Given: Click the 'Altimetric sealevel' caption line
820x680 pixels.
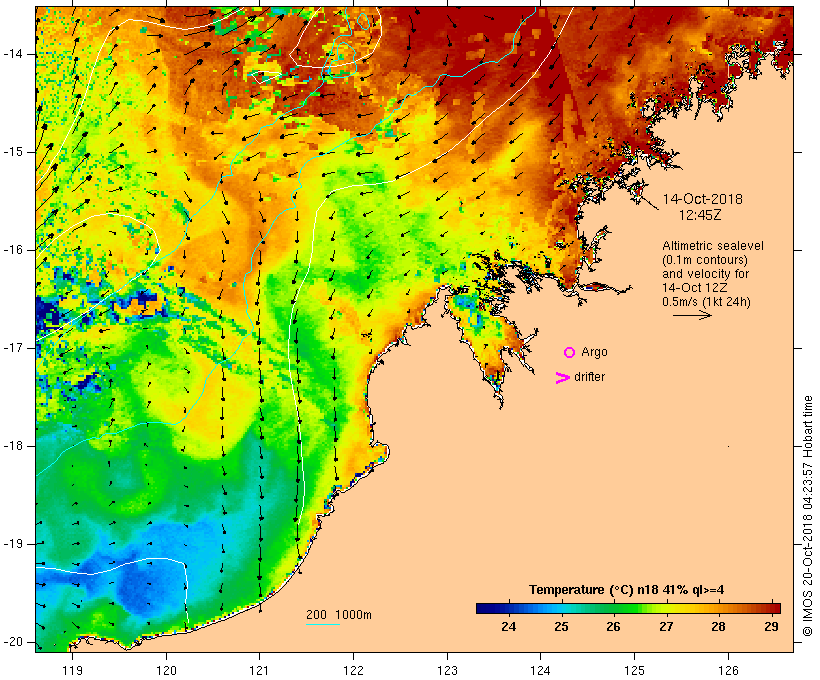Looking at the screenshot, I should click(x=713, y=246).
